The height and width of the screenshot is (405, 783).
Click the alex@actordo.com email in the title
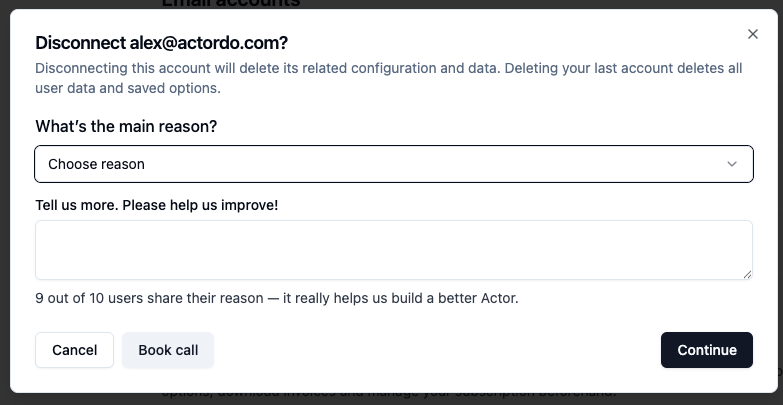pyautogui.click(x=205, y=43)
